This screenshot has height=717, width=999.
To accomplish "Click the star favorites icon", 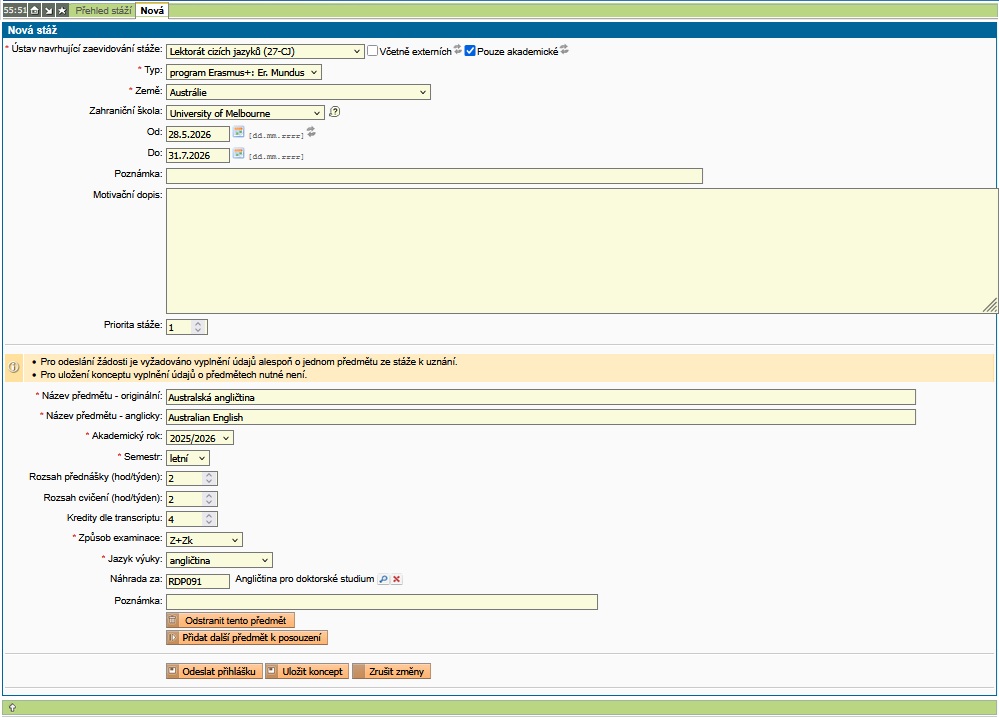I will pos(62,10).
